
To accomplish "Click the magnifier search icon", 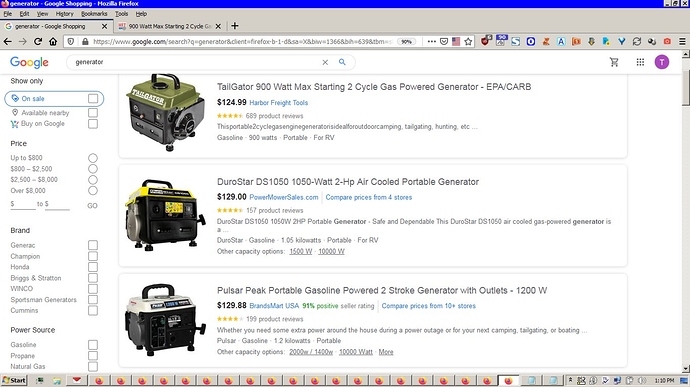I will coord(342,62).
